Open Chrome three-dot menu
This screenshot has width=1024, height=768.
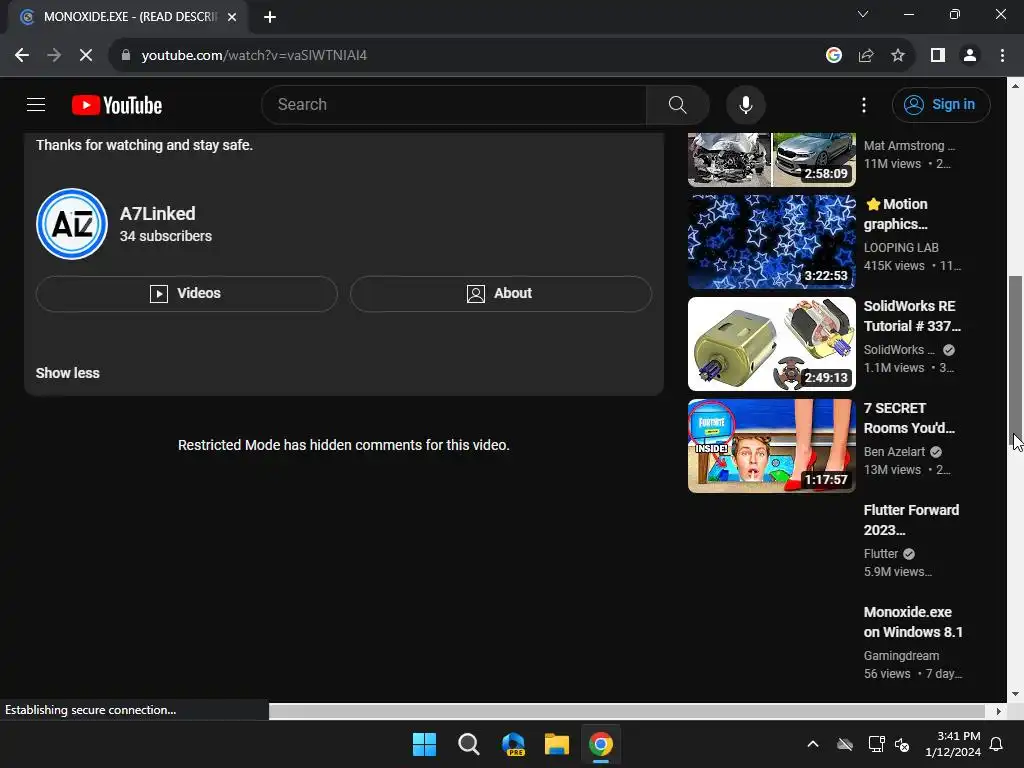pyautogui.click(x=1002, y=56)
